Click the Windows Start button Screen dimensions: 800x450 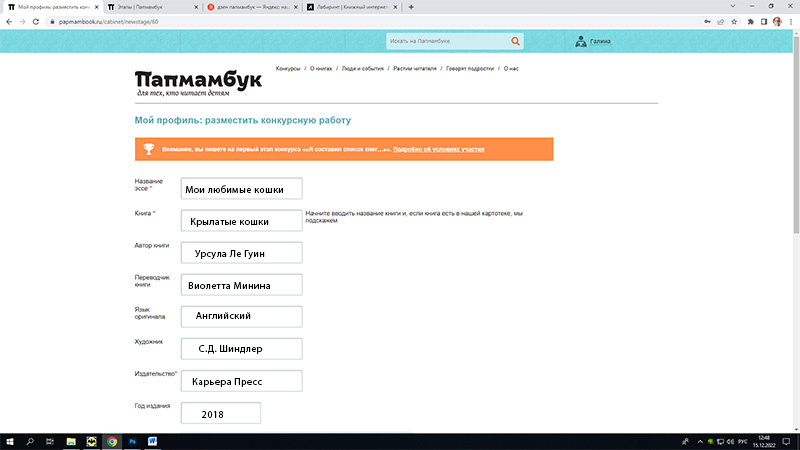[9, 440]
